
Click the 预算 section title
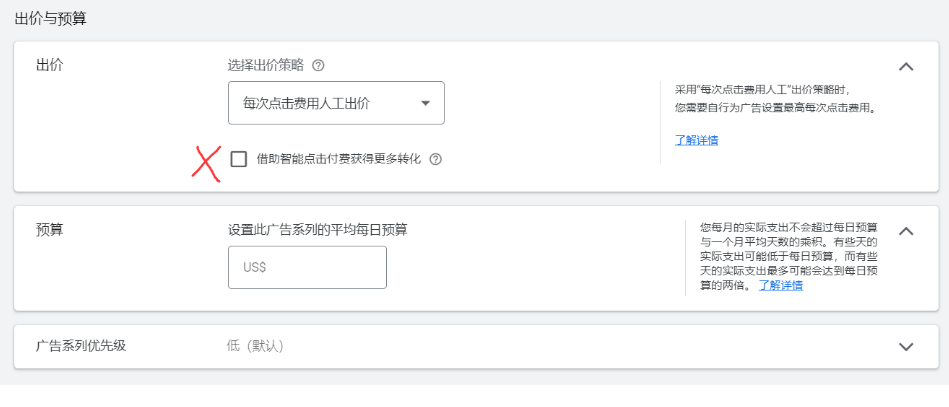50,229
